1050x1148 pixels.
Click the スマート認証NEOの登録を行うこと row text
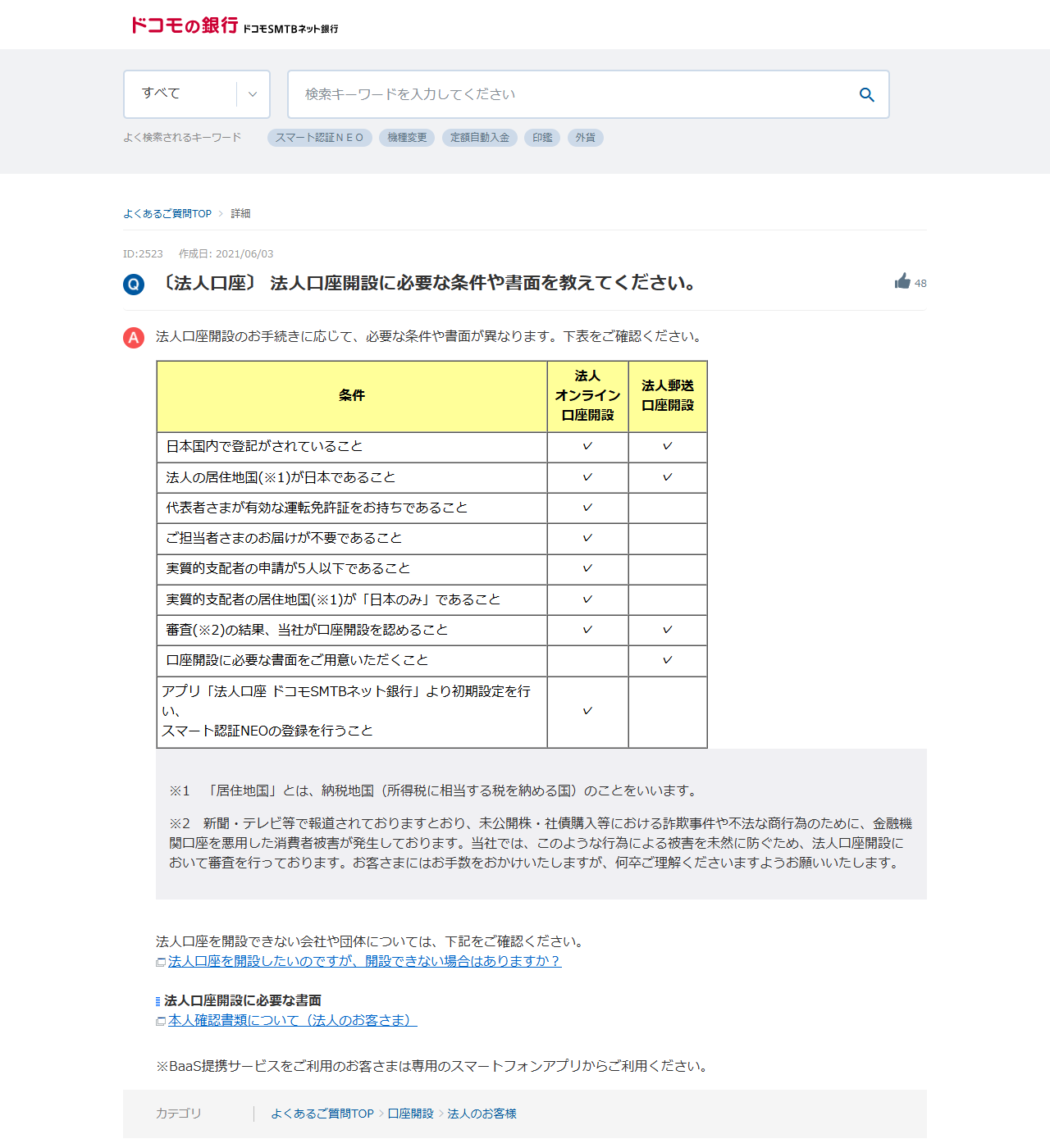click(x=267, y=731)
